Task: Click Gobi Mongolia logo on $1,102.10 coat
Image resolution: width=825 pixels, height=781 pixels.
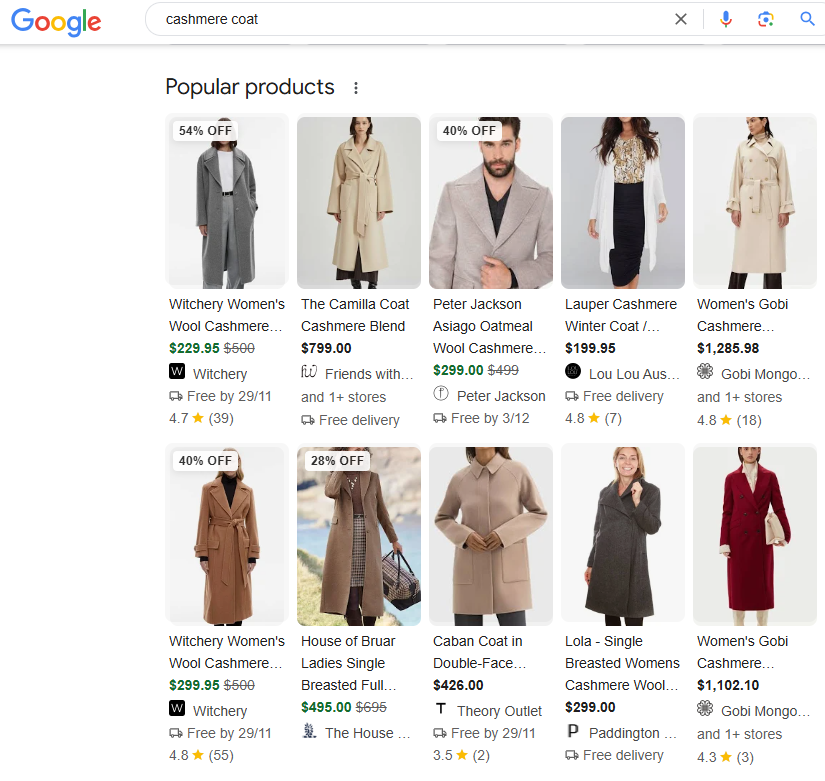Action: click(x=705, y=708)
